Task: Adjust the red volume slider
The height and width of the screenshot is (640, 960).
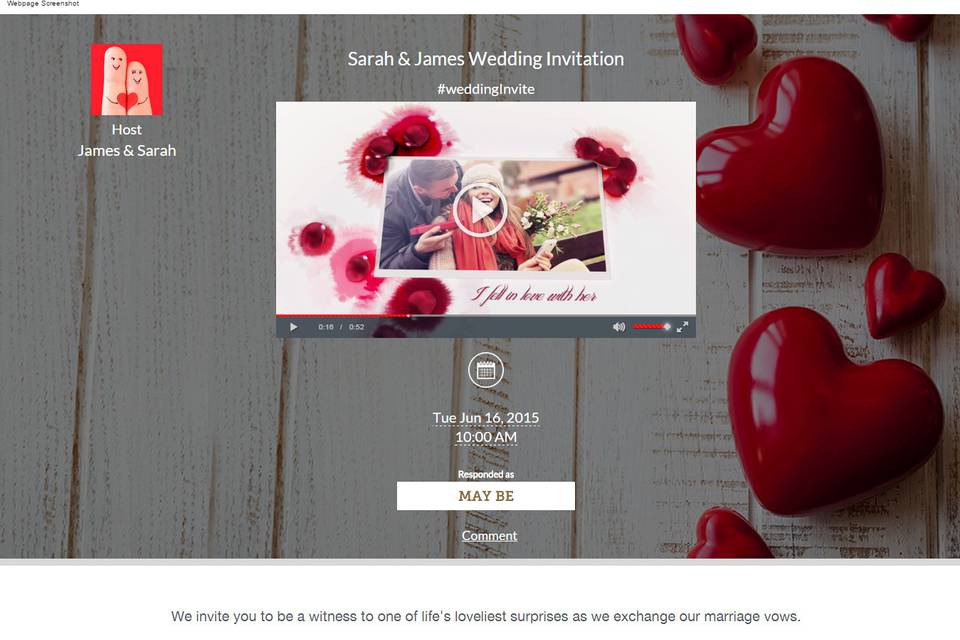Action: [x=652, y=326]
